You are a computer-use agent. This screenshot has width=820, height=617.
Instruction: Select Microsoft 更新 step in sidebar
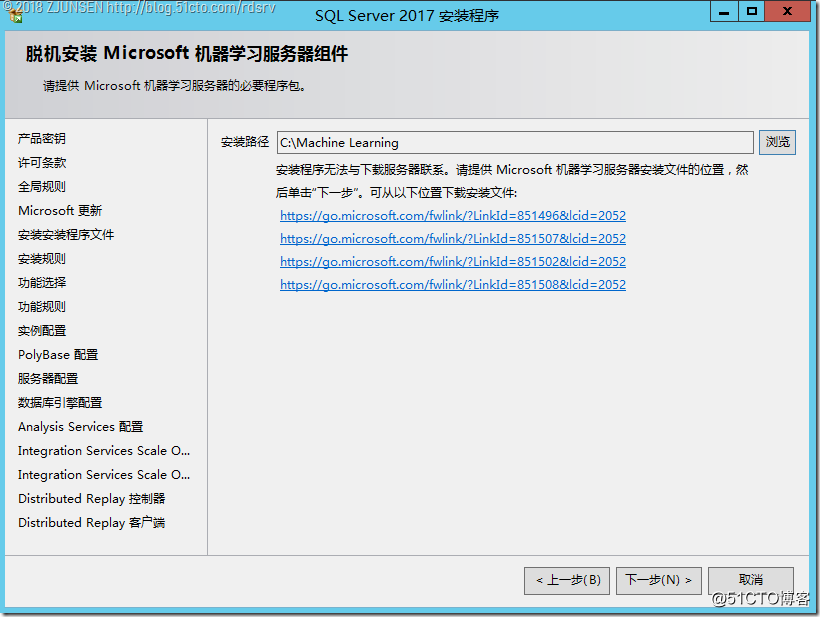[60, 211]
